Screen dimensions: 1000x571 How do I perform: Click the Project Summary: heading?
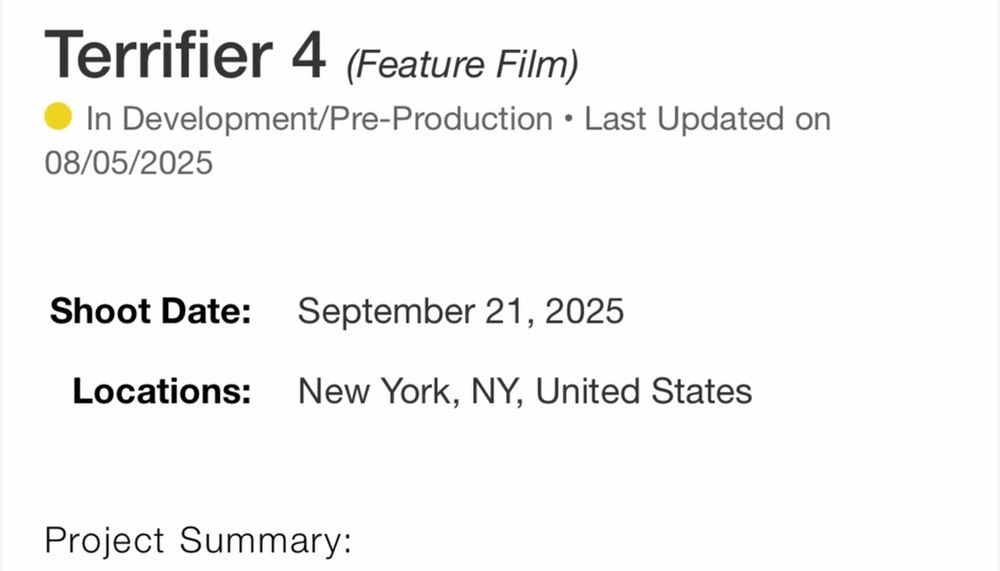pyautogui.click(x=198, y=541)
